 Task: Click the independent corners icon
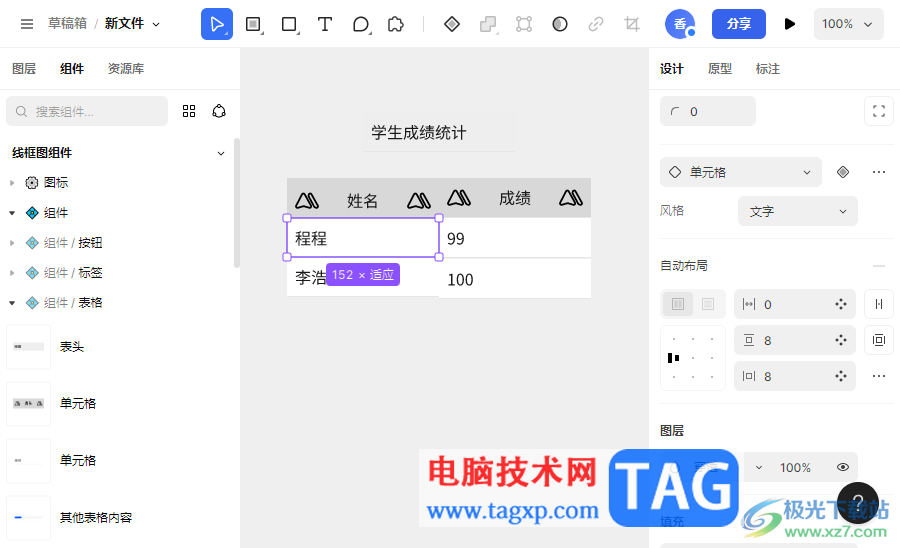pos(879,111)
